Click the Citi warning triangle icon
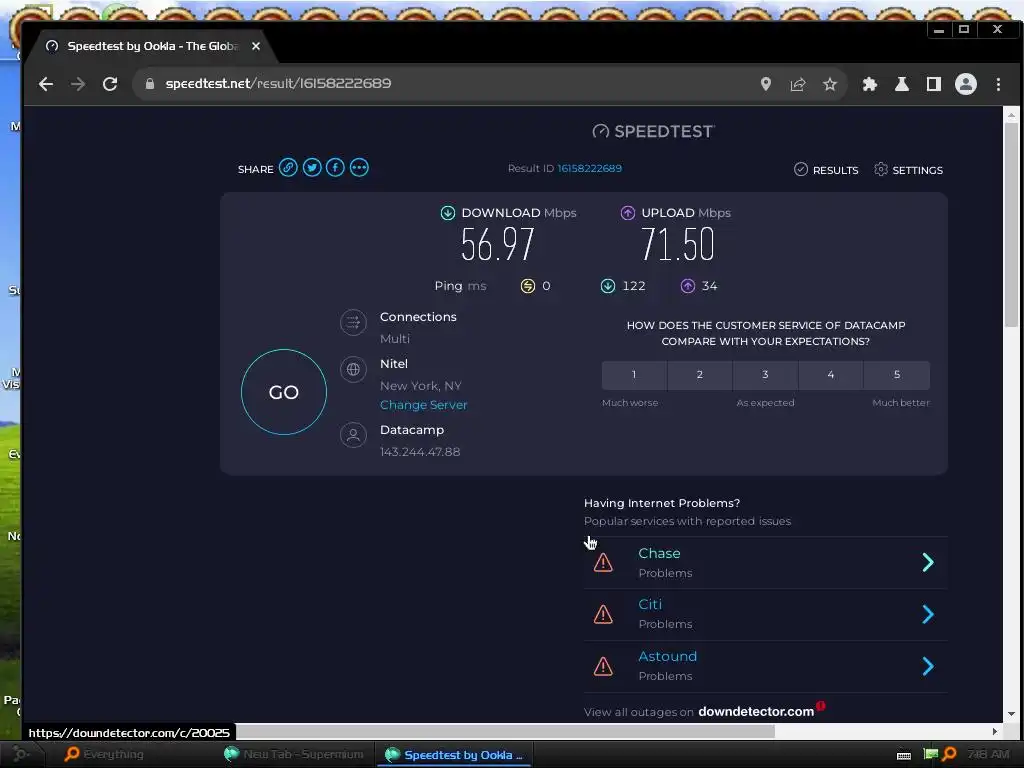This screenshot has width=1024, height=768. coord(603,614)
